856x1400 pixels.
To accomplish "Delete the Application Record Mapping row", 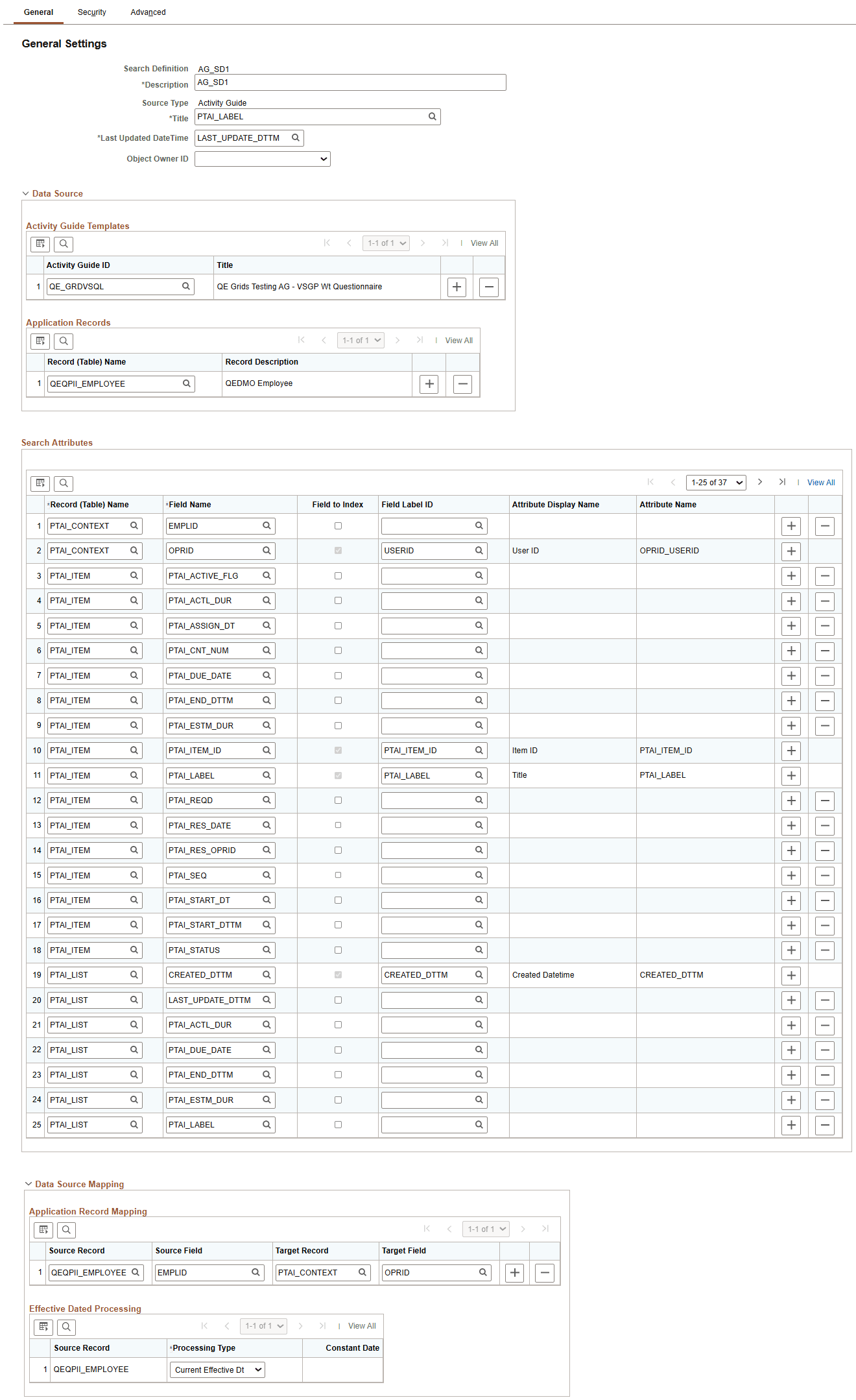I will (545, 1273).
